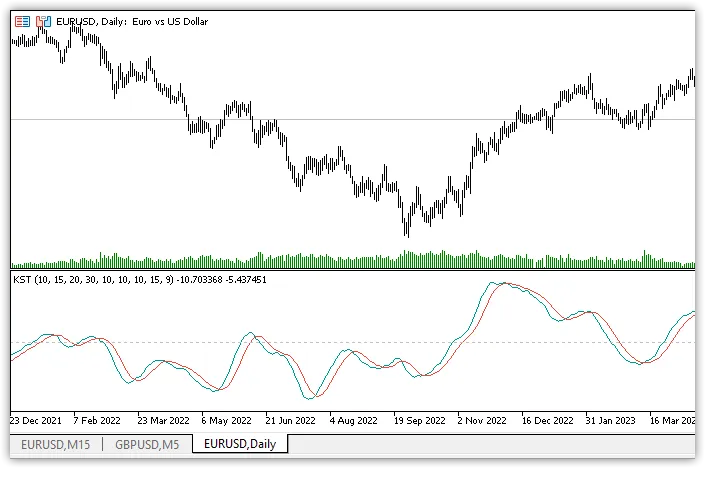
Task: Click the 21 Jun 2022 date label
Action: coord(291,421)
